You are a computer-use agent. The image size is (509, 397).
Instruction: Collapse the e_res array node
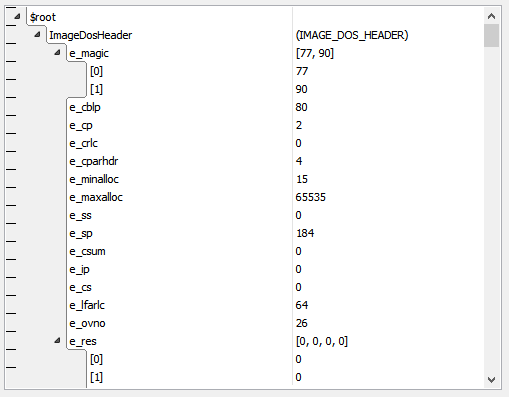pos(57,340)
